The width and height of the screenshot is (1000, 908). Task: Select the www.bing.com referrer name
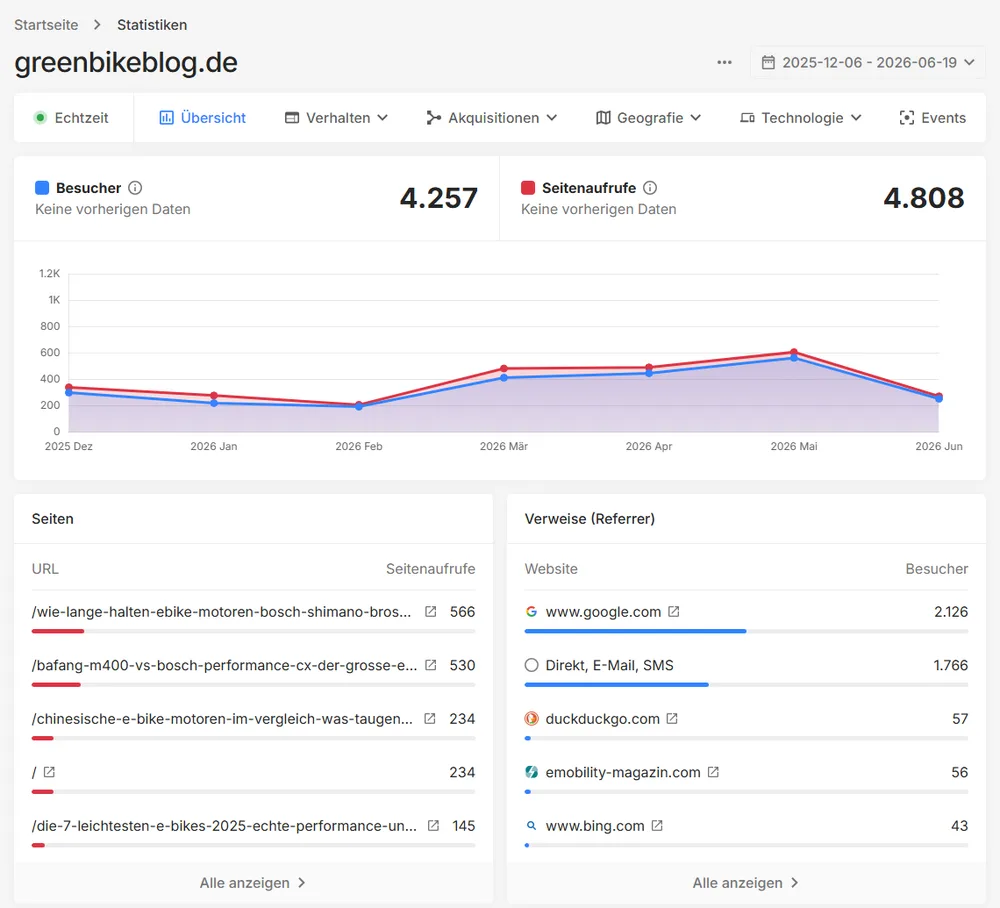pos(595,826)
